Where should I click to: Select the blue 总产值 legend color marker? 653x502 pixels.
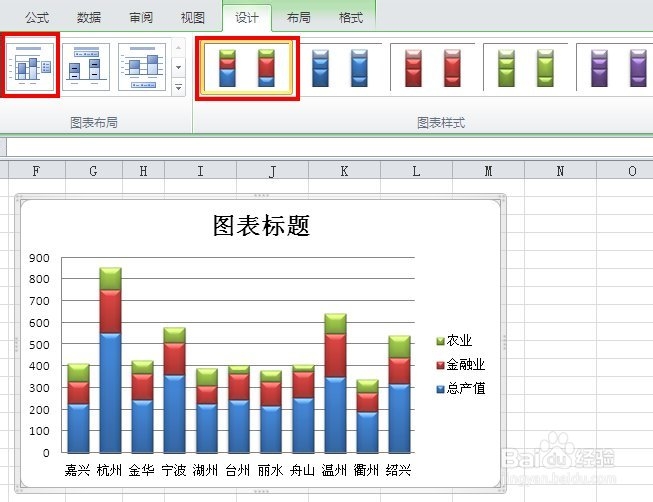(441, 390)
